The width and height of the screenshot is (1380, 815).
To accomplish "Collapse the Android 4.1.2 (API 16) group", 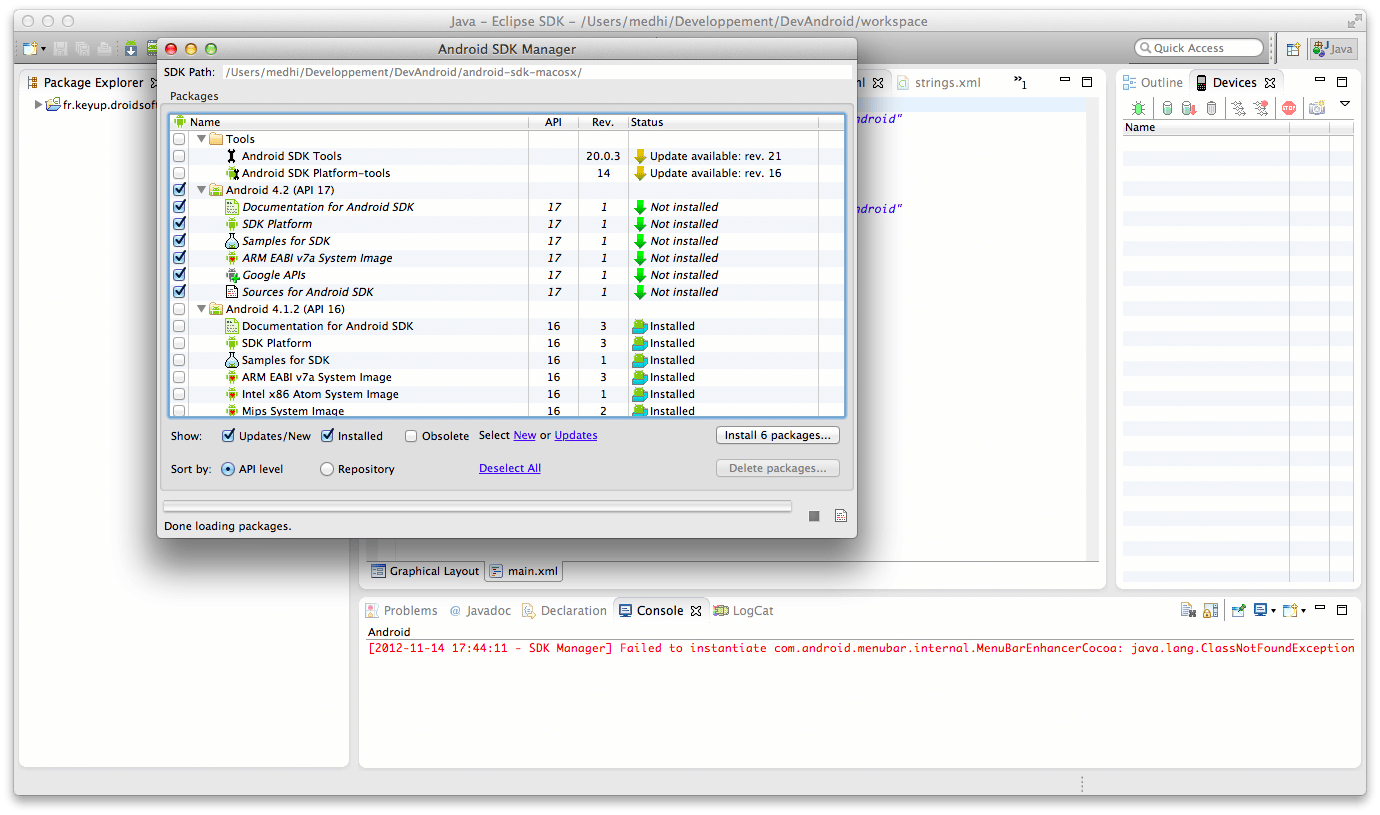I will coord(202,309).
